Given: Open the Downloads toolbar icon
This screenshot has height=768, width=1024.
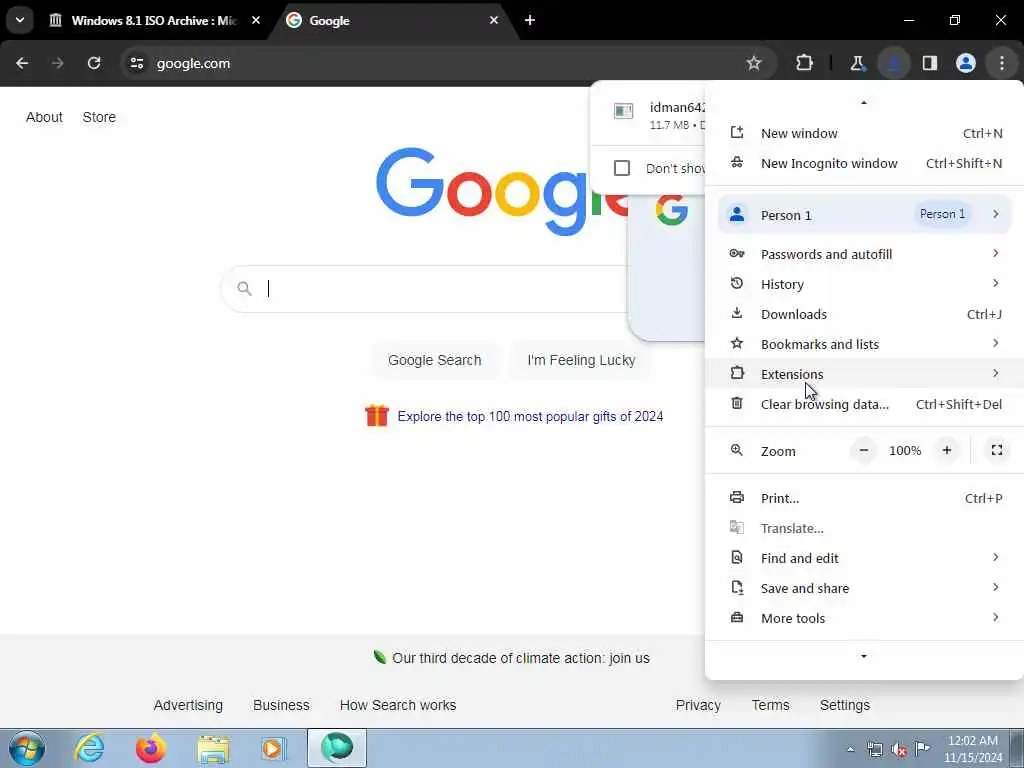Looking at the screenshot, I should 893,63.
